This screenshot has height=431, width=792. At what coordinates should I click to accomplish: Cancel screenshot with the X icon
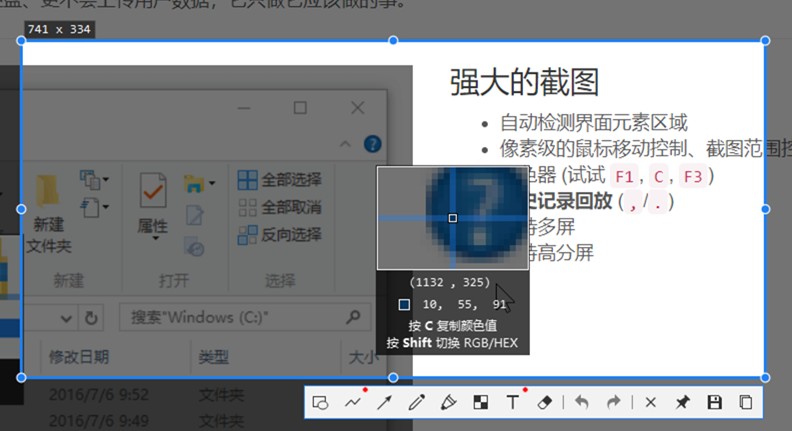pos(651,403)
